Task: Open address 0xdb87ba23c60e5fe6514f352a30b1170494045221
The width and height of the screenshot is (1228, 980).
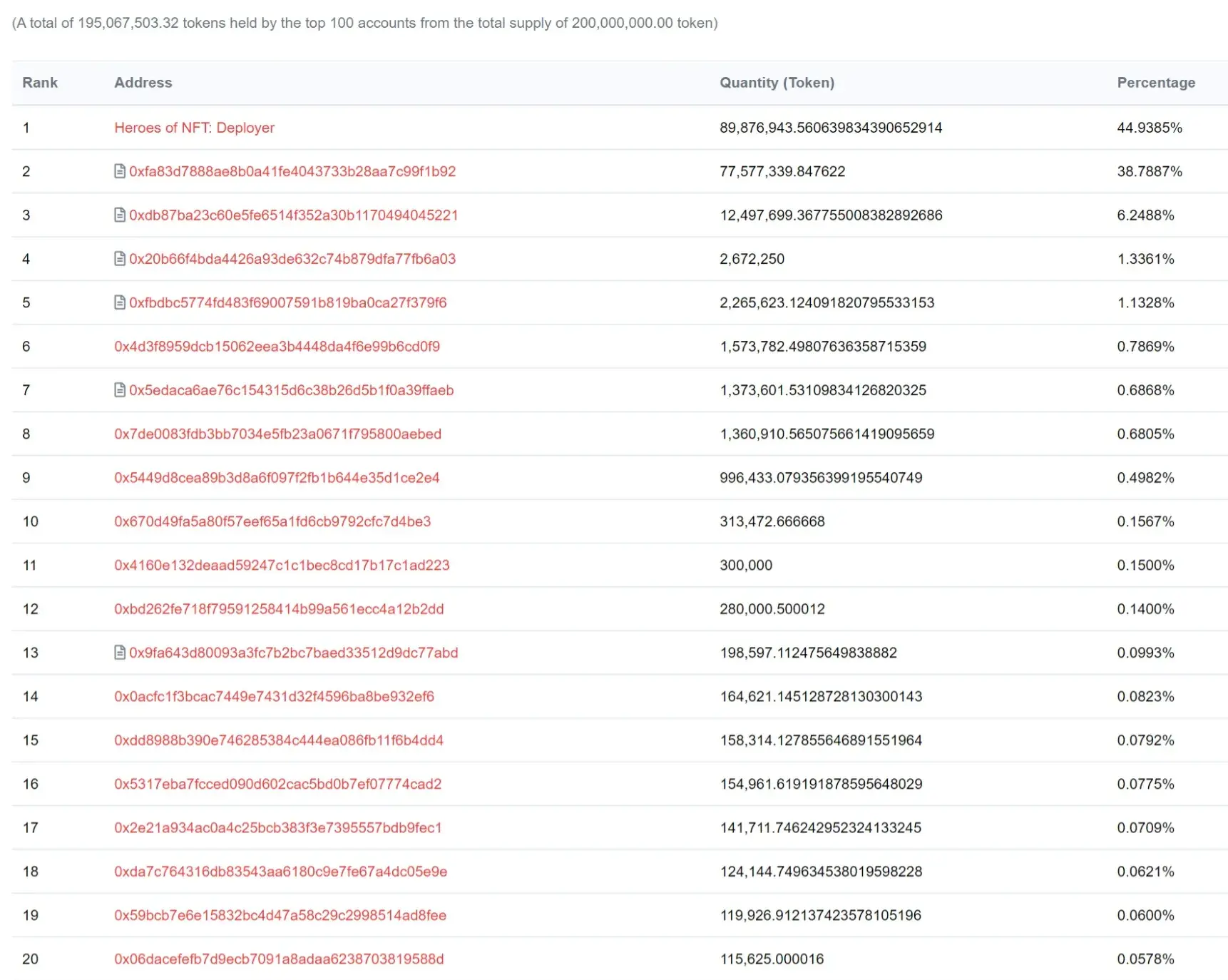Action: click(294, 215)
